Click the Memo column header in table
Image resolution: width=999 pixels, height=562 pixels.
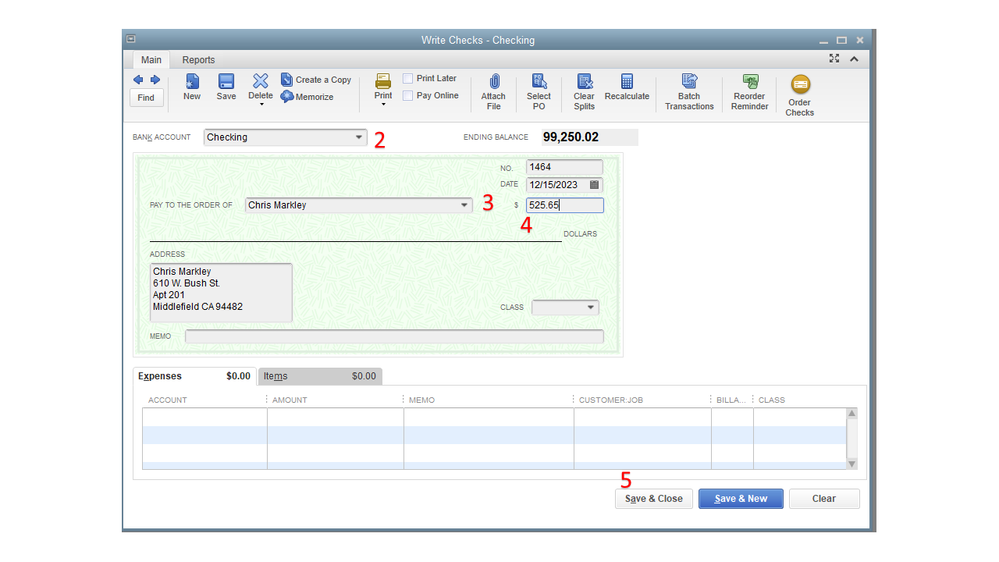[x=422, y=400]
